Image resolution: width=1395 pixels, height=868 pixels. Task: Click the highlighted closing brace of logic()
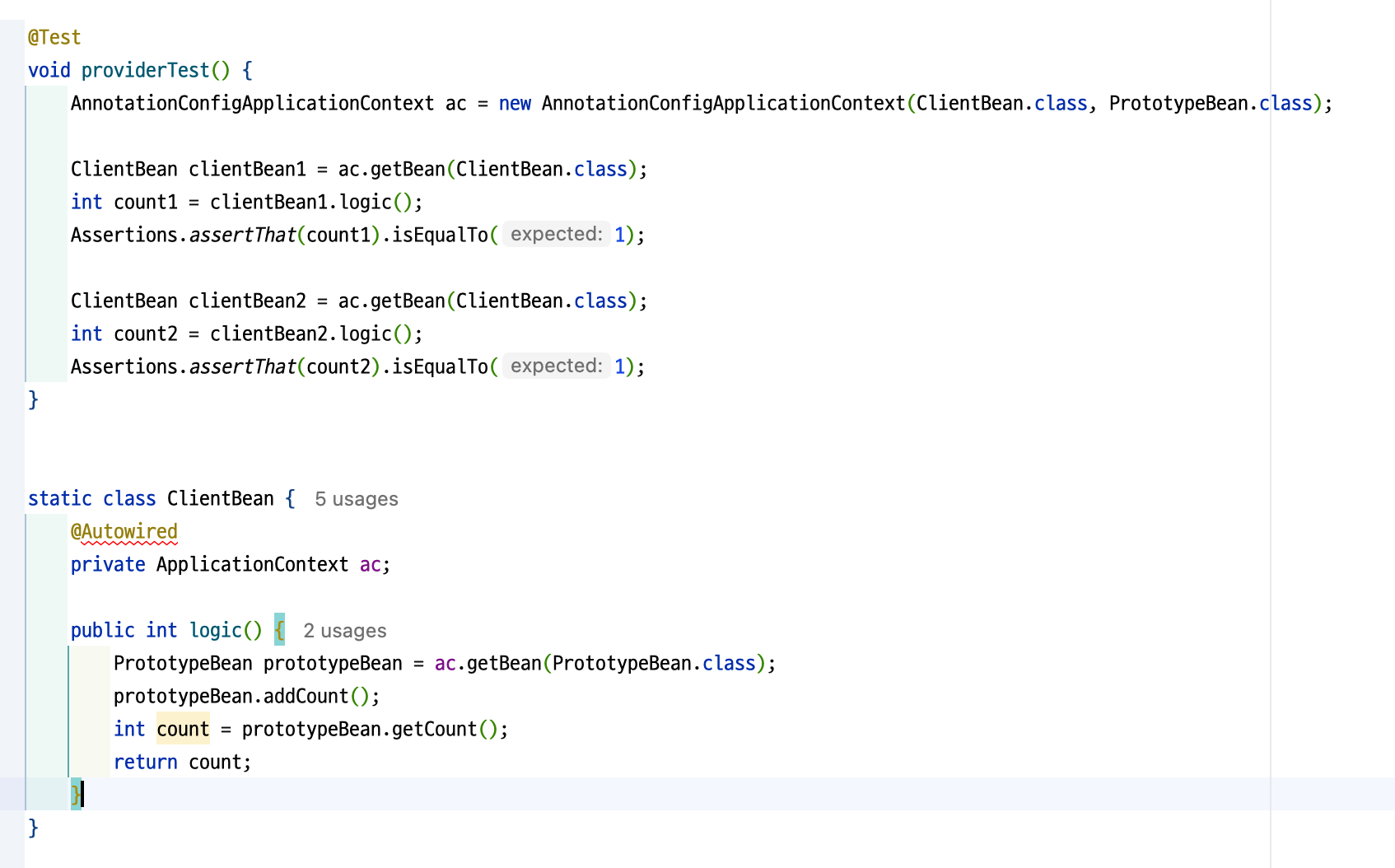76,795
